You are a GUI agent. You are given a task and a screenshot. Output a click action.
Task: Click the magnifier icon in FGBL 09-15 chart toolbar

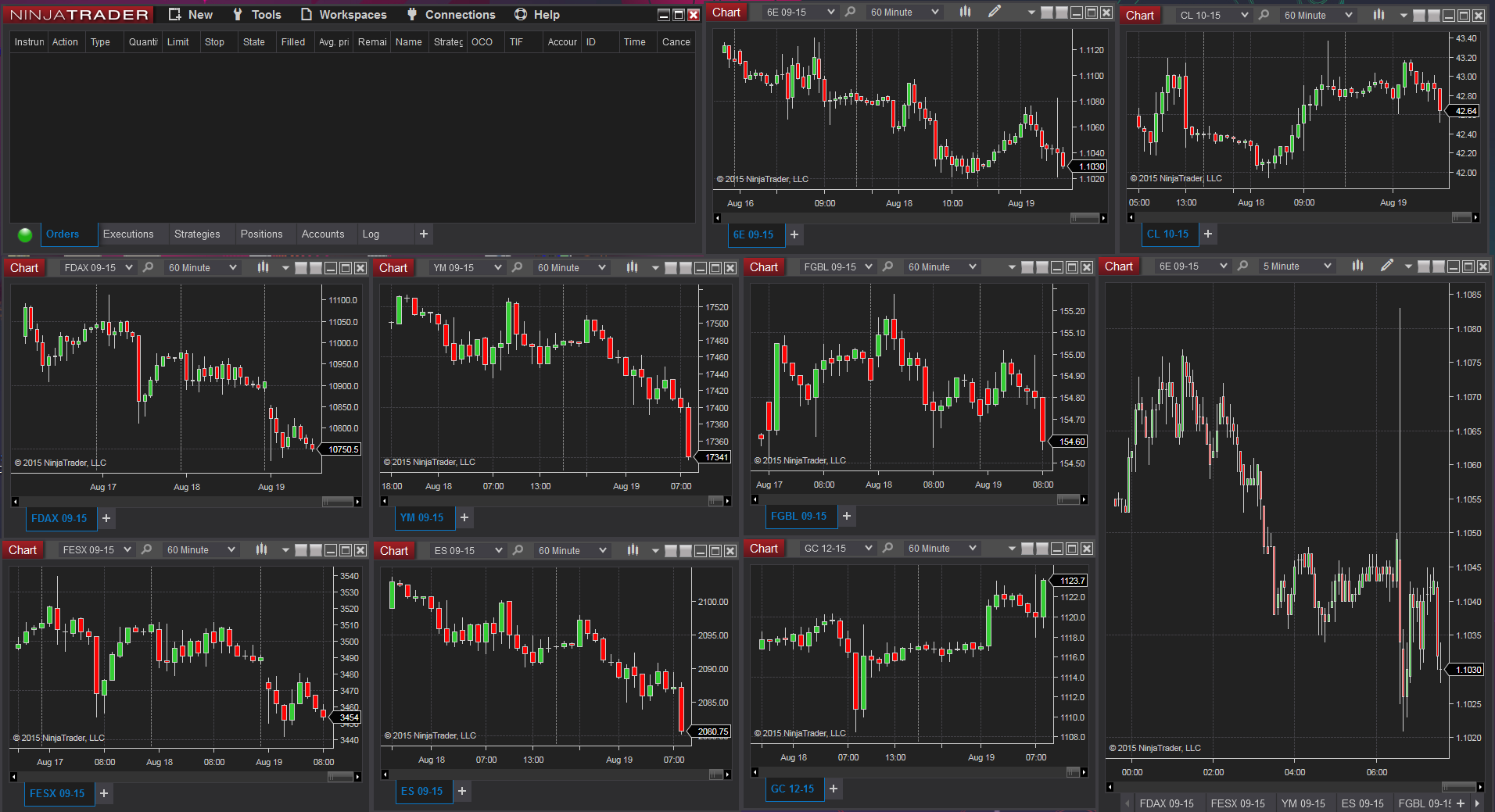coord(887,266)
